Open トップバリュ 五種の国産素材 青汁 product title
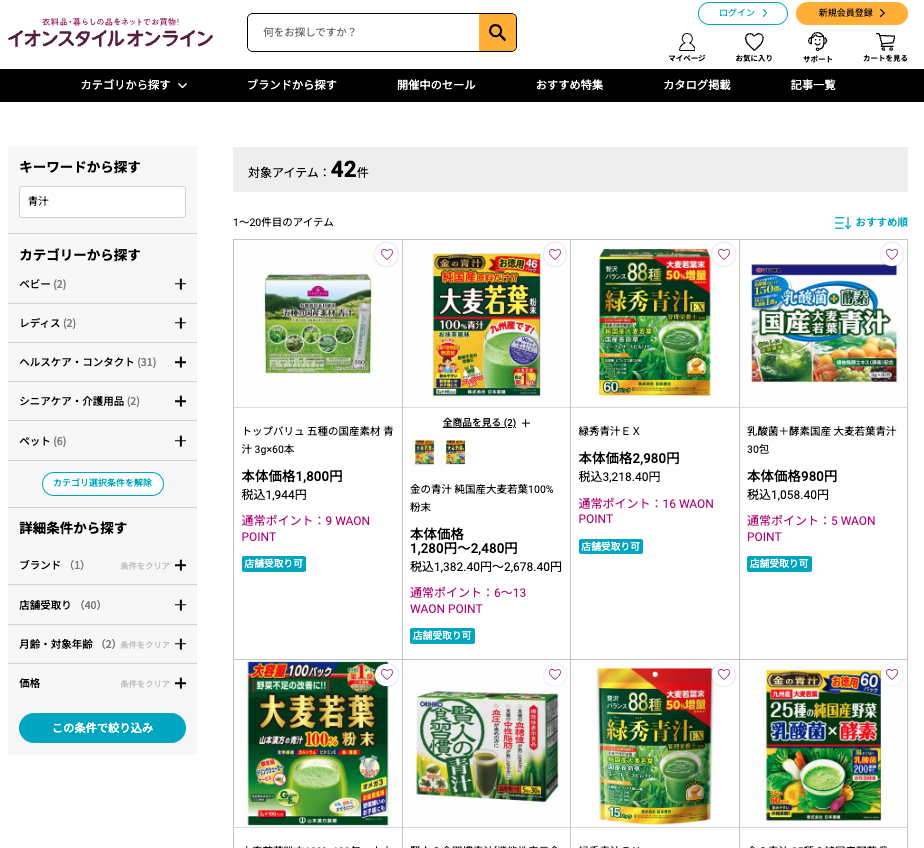 click(318, 440)
